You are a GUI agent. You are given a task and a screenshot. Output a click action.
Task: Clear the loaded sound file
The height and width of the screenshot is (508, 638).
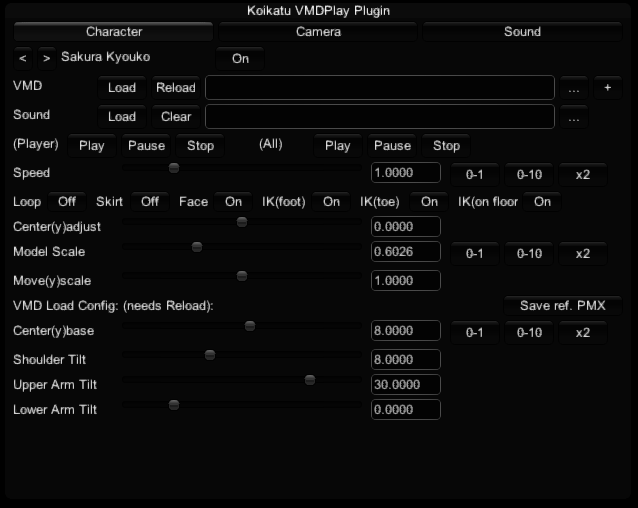point(176,117)
